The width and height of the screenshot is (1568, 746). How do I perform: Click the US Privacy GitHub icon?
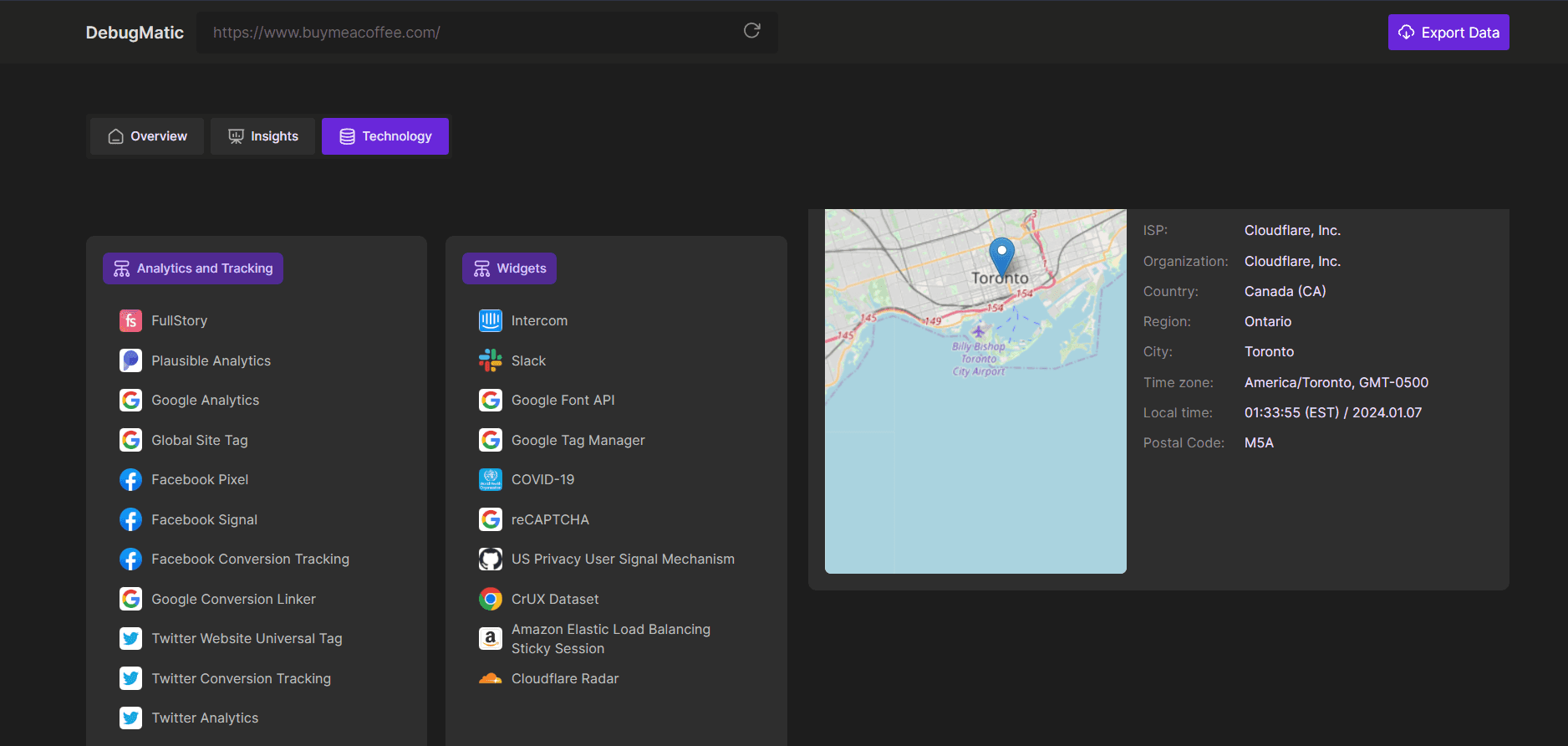491,559
